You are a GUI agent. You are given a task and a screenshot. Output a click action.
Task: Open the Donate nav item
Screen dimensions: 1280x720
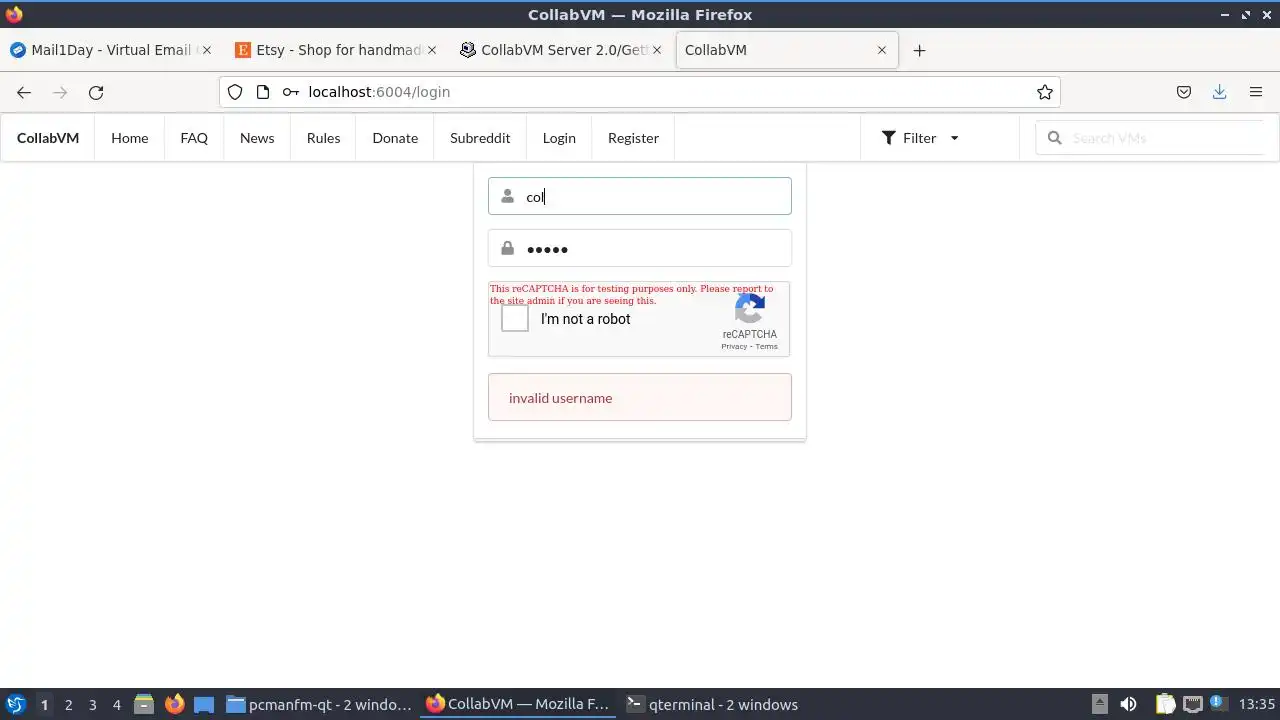[x=395, y=138]
